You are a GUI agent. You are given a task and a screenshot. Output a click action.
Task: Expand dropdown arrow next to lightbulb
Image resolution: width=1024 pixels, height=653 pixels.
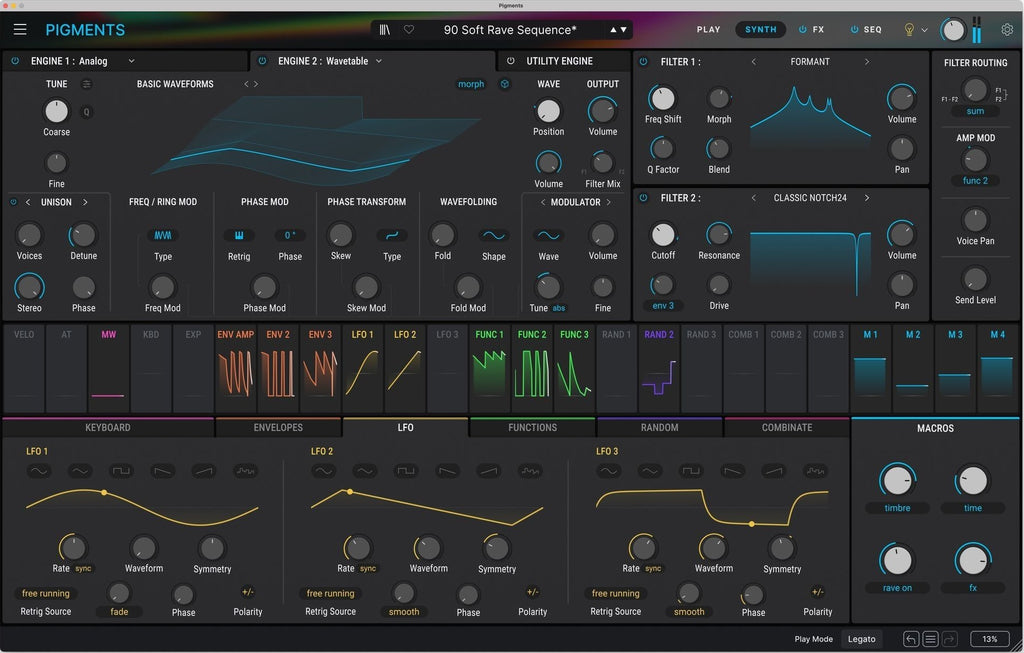coord(925,30)
